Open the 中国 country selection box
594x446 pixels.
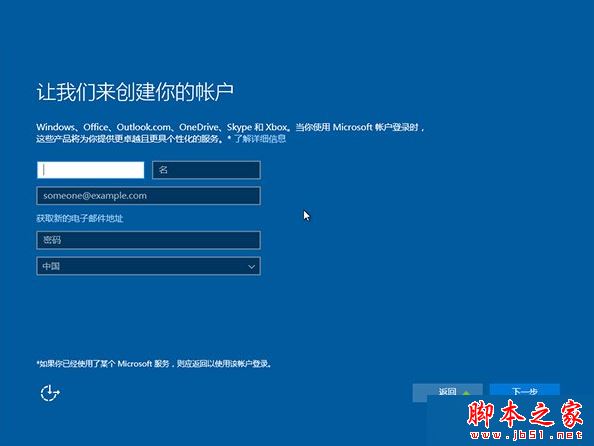coord(148,266)
